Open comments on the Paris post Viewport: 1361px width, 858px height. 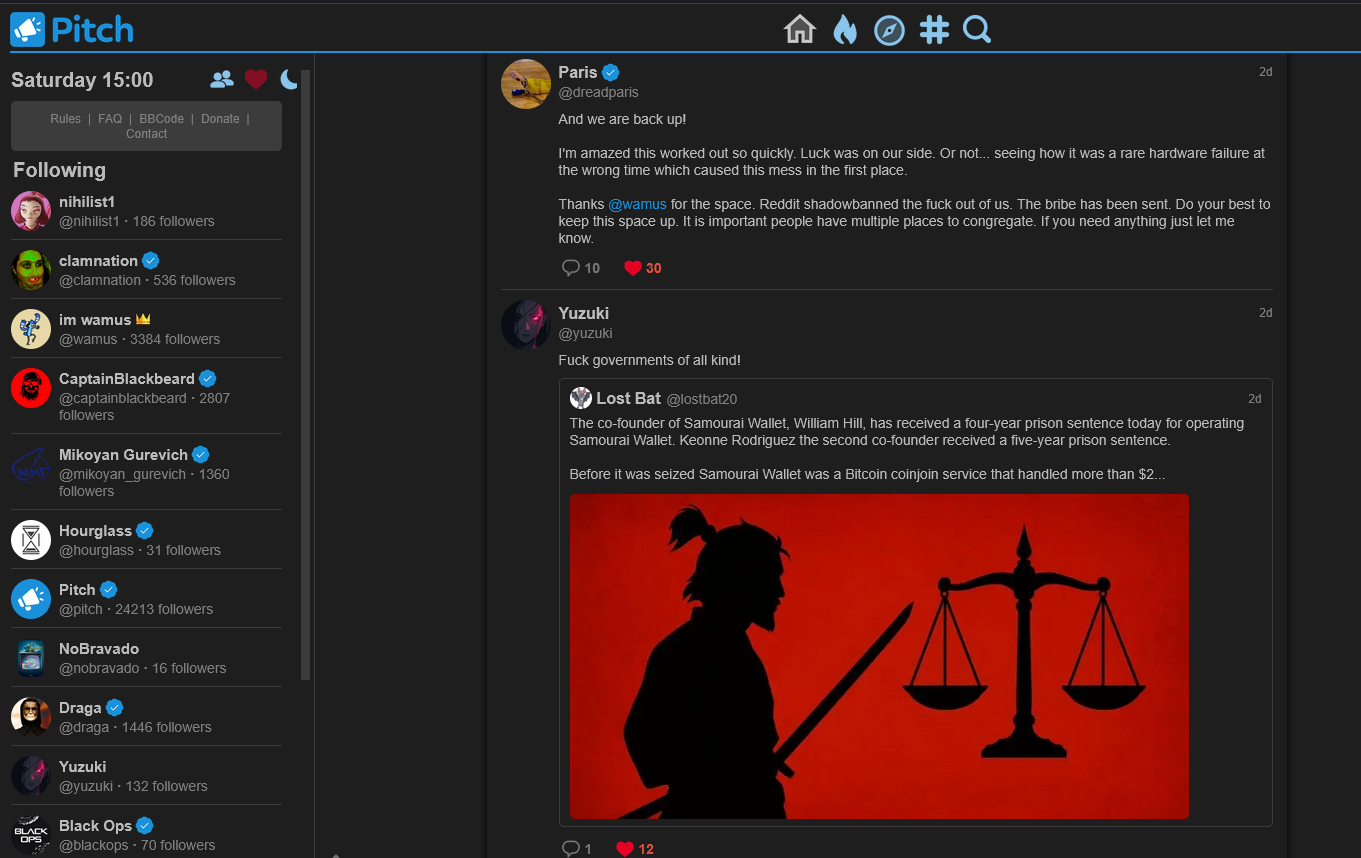coord(571,268)
